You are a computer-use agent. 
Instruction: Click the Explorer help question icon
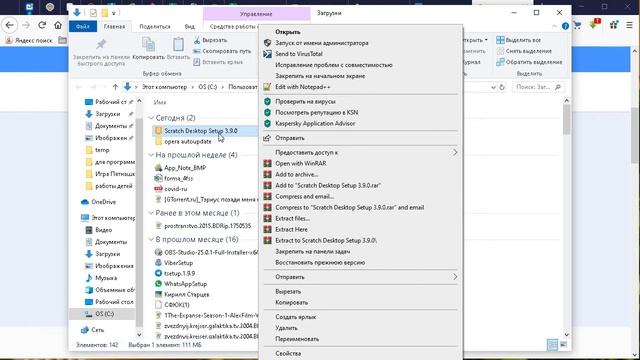565,26
